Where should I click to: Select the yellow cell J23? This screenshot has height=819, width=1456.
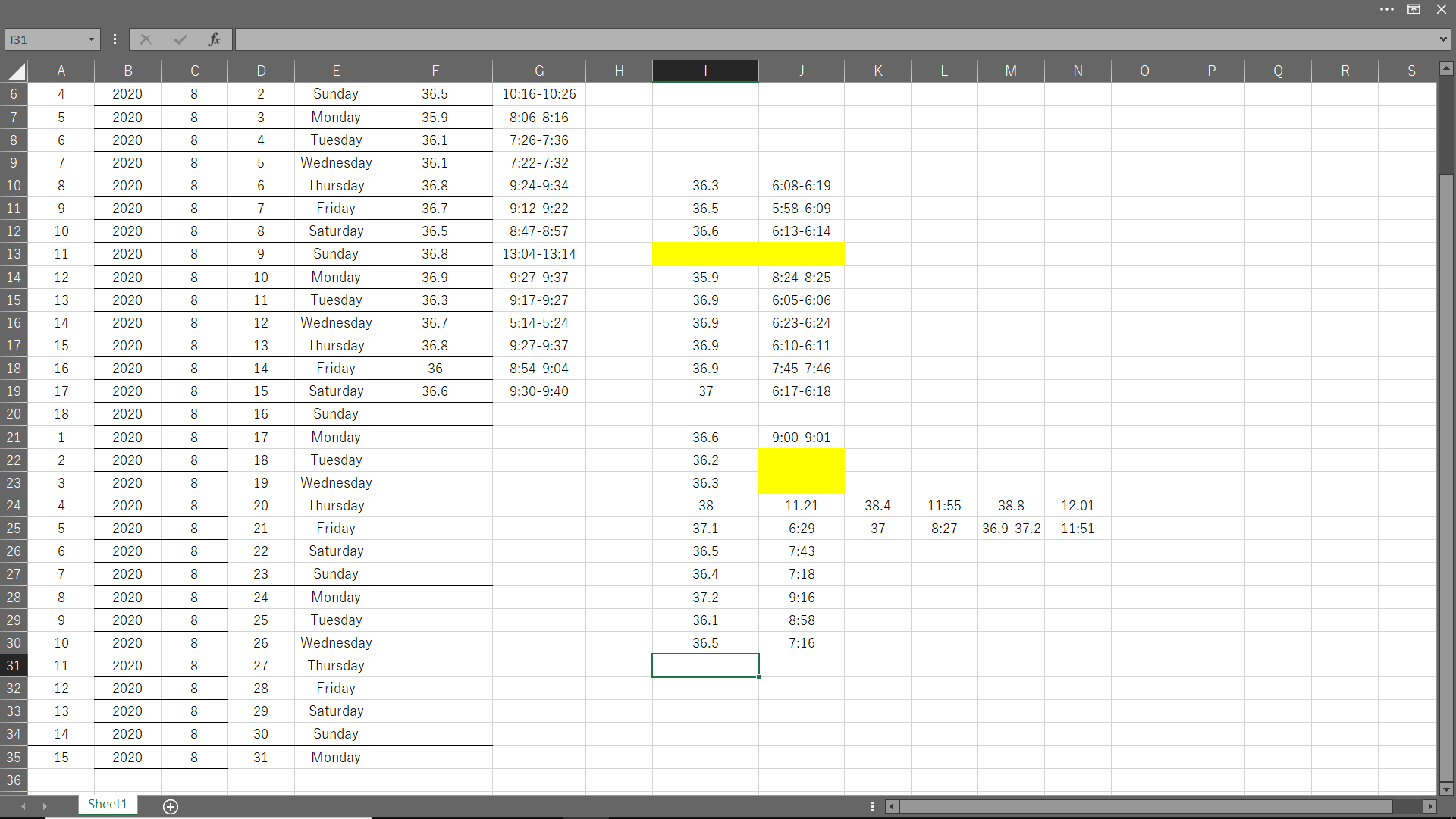(x=802, y=483)
